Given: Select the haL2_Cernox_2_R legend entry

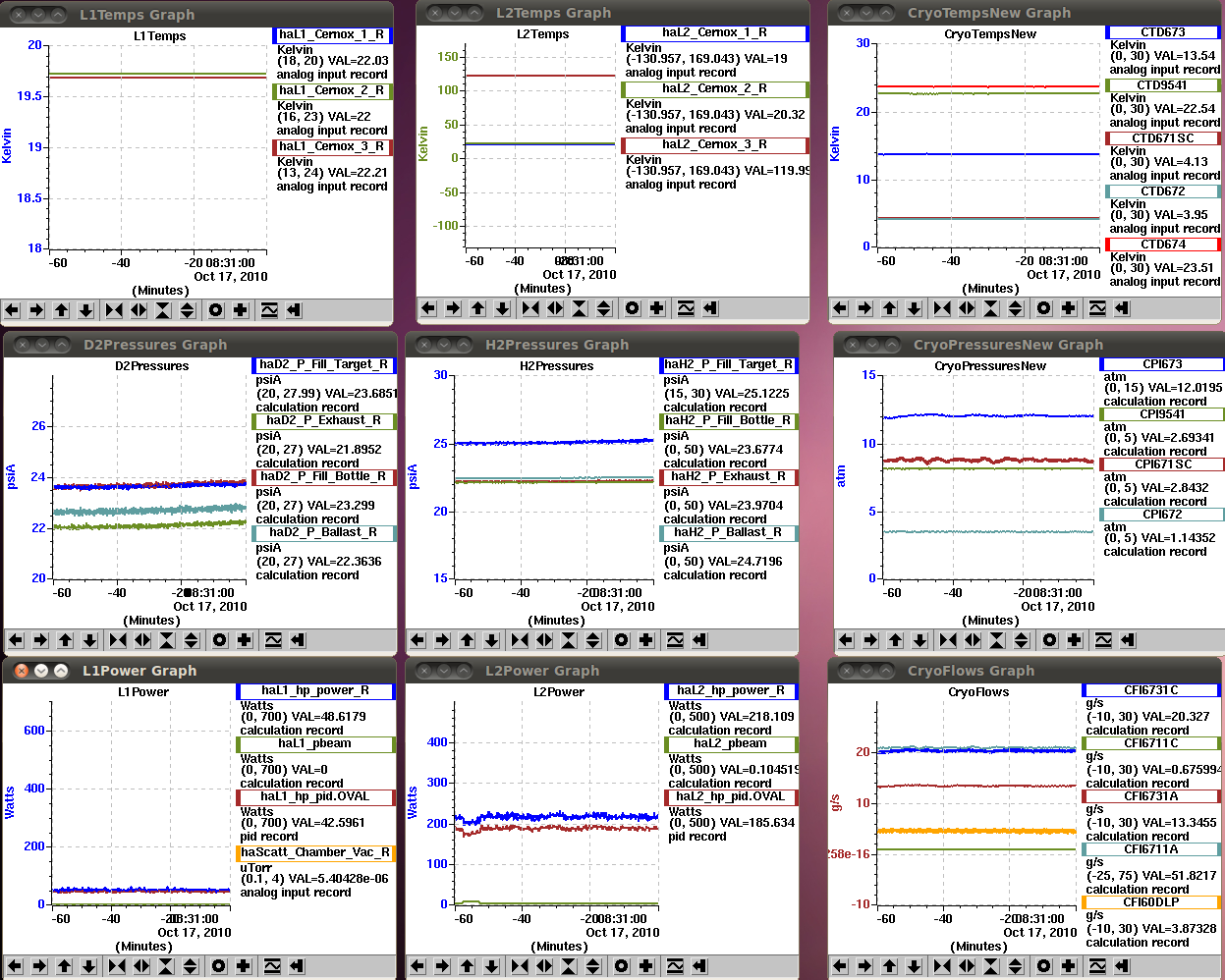Looking at the screenshot, I should 714,88.
